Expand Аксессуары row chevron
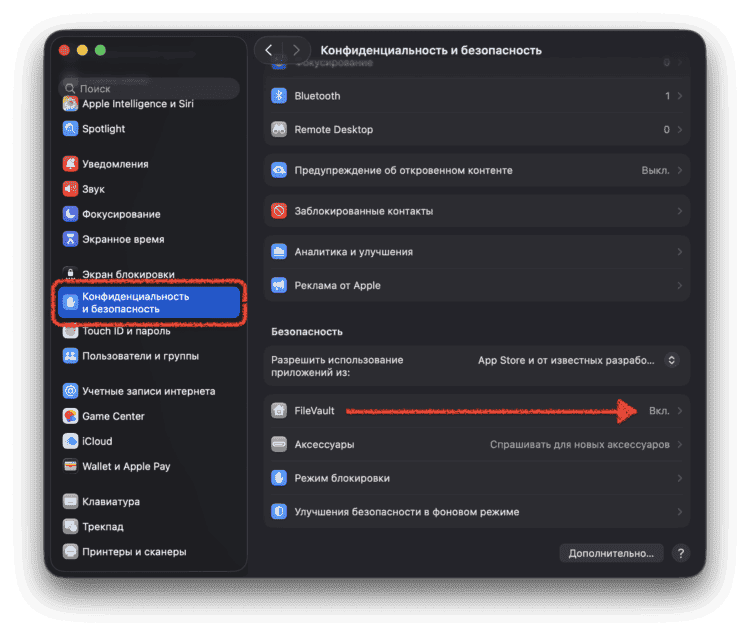This screenshot has height=636, width=750. pos(680,444)
